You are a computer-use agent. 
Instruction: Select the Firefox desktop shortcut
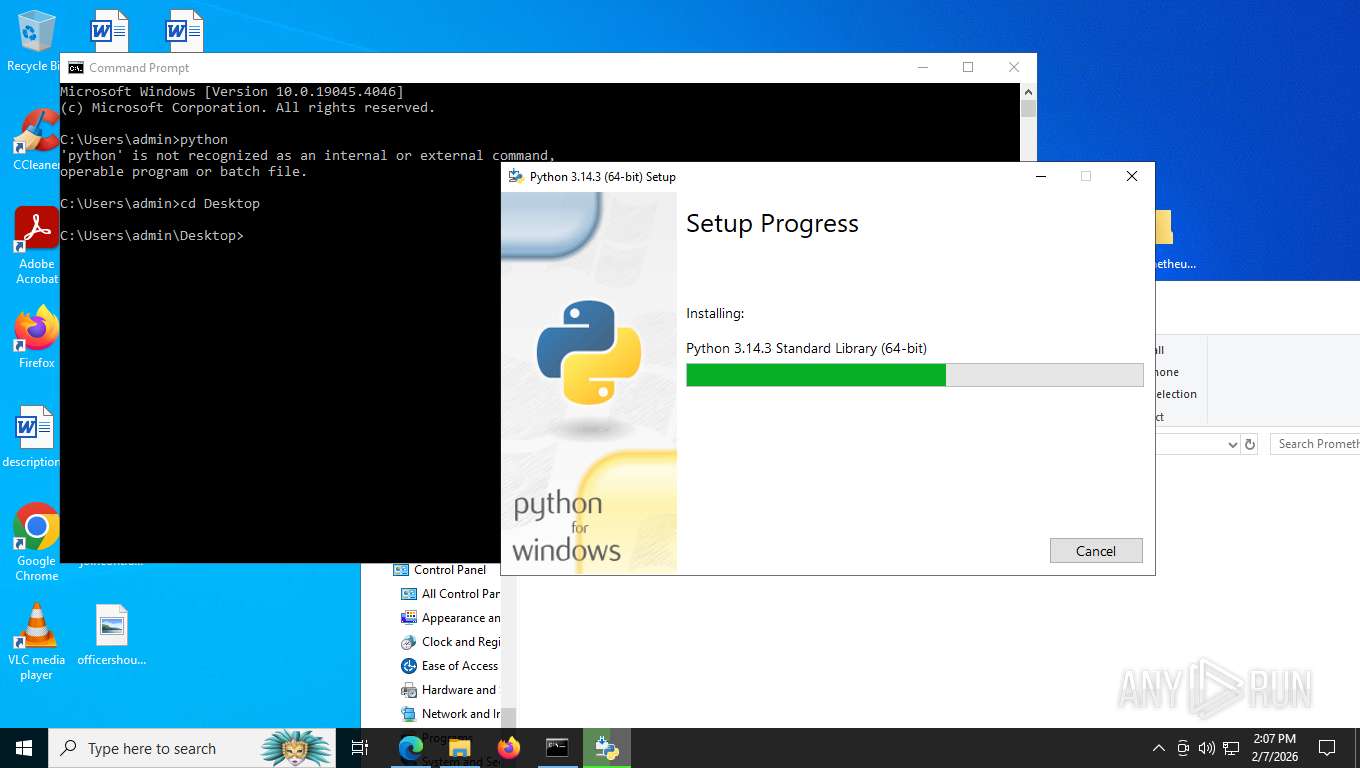pos(36,337)
